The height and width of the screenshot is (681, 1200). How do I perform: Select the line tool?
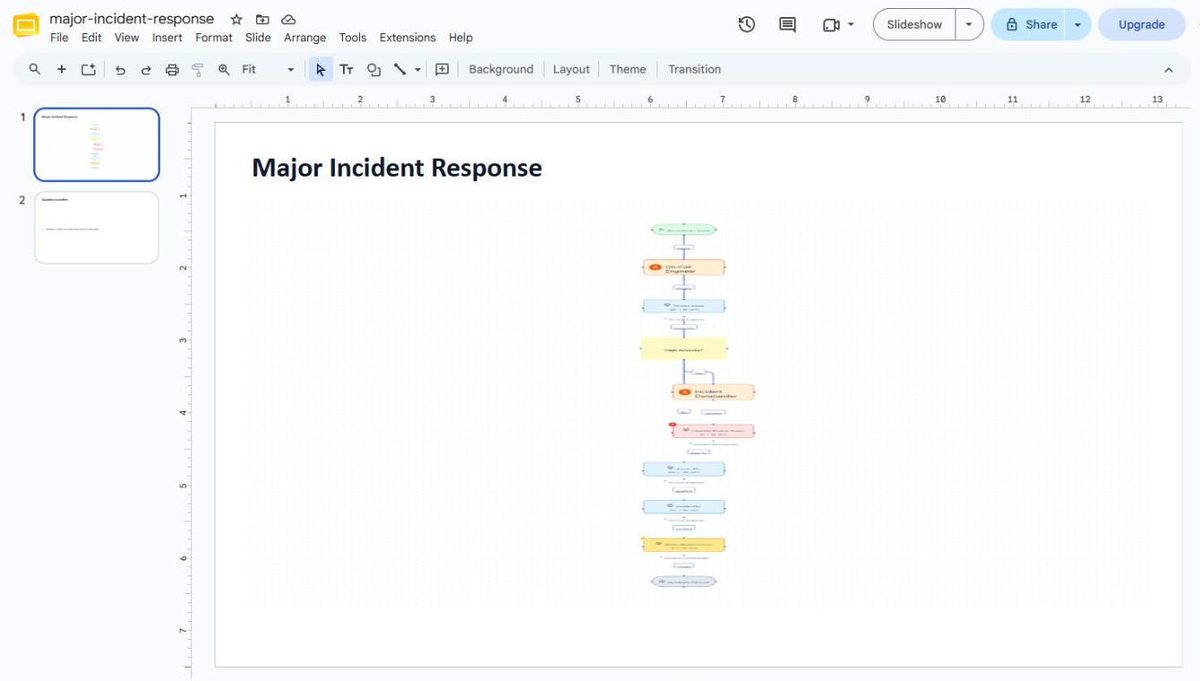coord(400,69)
